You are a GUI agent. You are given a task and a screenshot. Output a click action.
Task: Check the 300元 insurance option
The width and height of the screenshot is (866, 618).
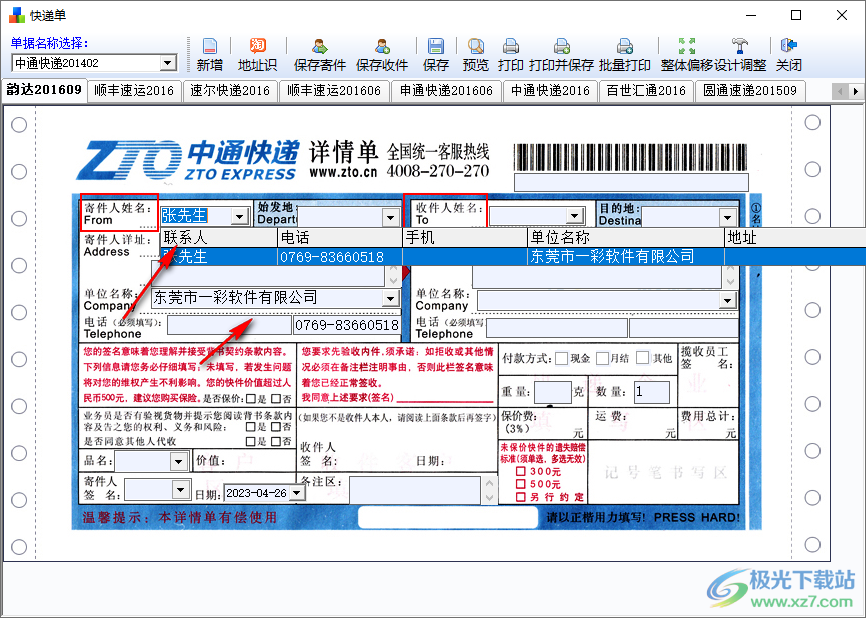521,471
